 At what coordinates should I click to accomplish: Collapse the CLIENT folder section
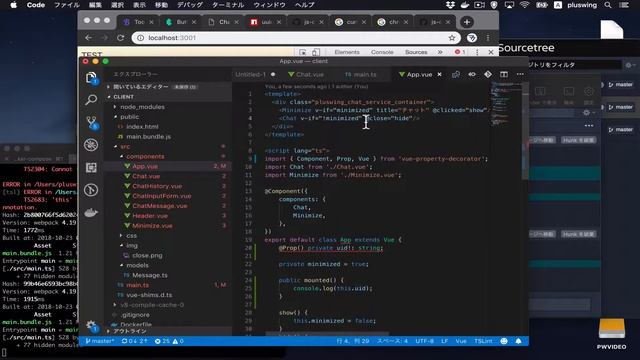[123, 97]
